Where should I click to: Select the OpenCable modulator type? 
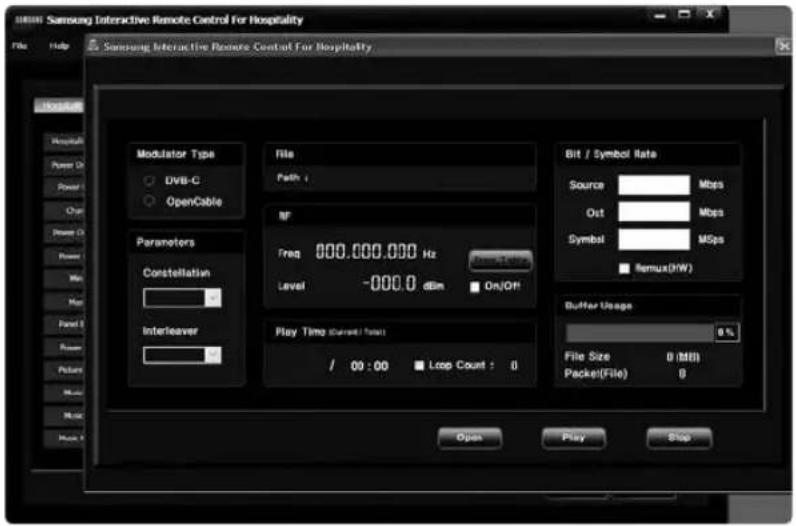[148, 202]
